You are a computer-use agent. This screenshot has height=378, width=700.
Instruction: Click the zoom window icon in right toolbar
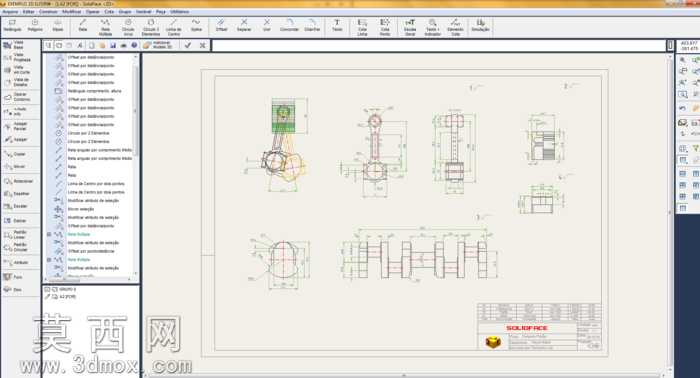pos(683,95)
